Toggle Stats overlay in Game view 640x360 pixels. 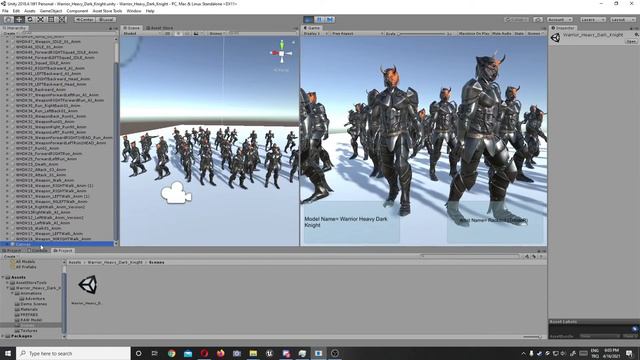tap(519, 33)
